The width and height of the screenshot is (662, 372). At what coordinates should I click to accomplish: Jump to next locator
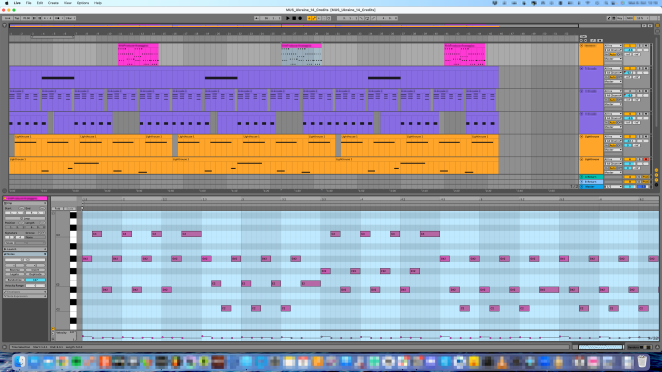point(585,40)
